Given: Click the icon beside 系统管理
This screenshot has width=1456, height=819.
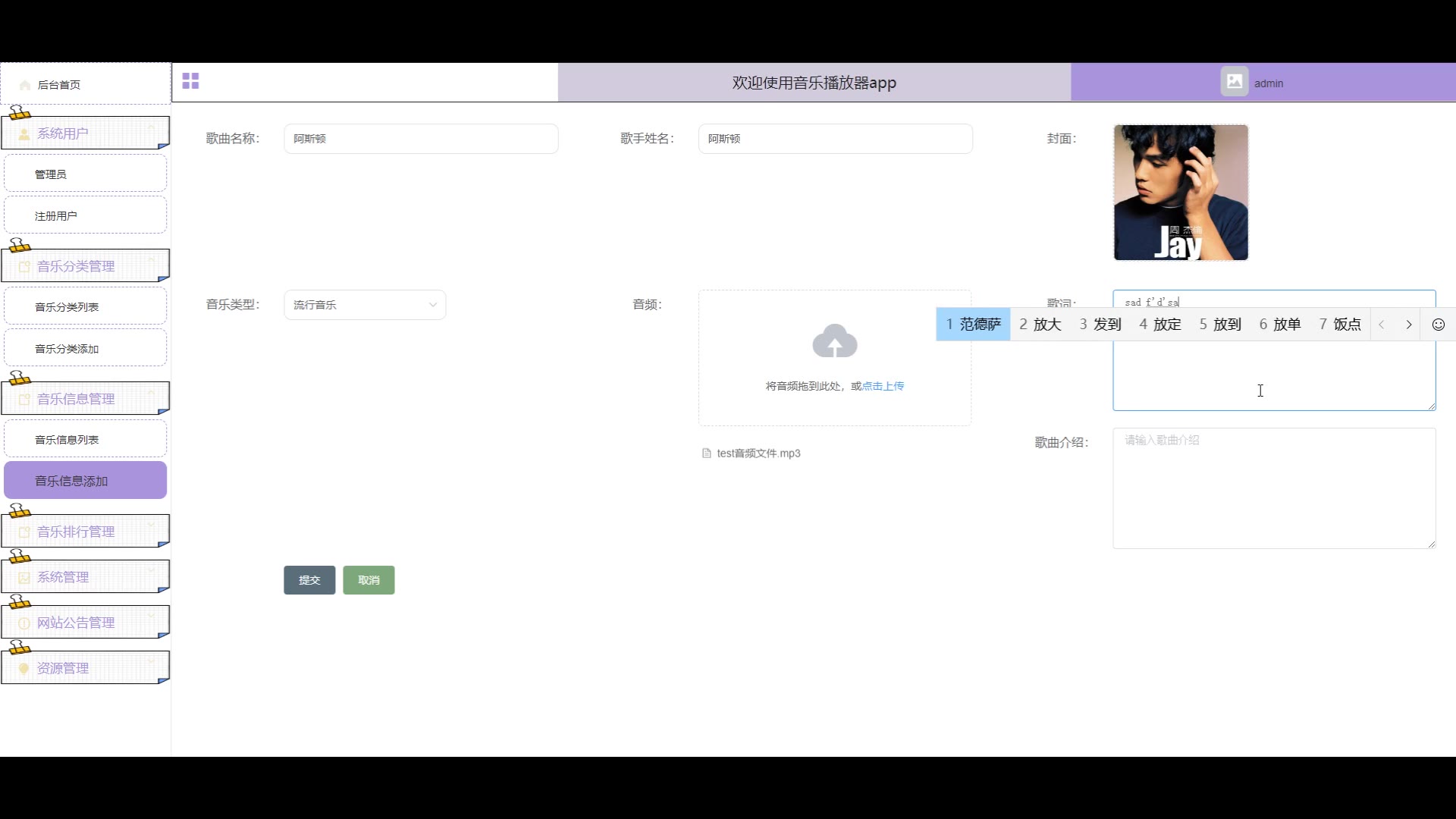Looking at the screenshot, I should coord(24,578).
